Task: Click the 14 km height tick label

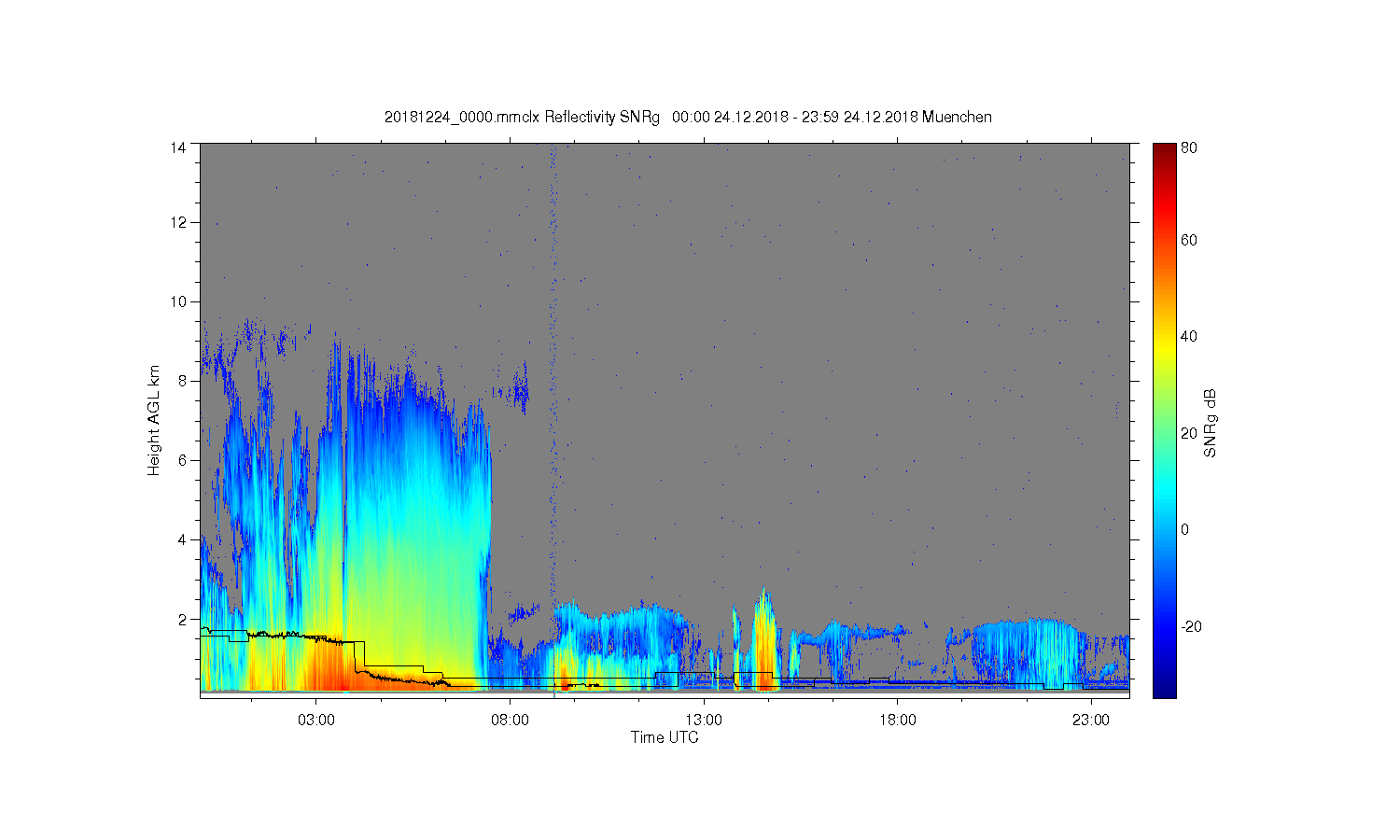Action: click(178, 147)
